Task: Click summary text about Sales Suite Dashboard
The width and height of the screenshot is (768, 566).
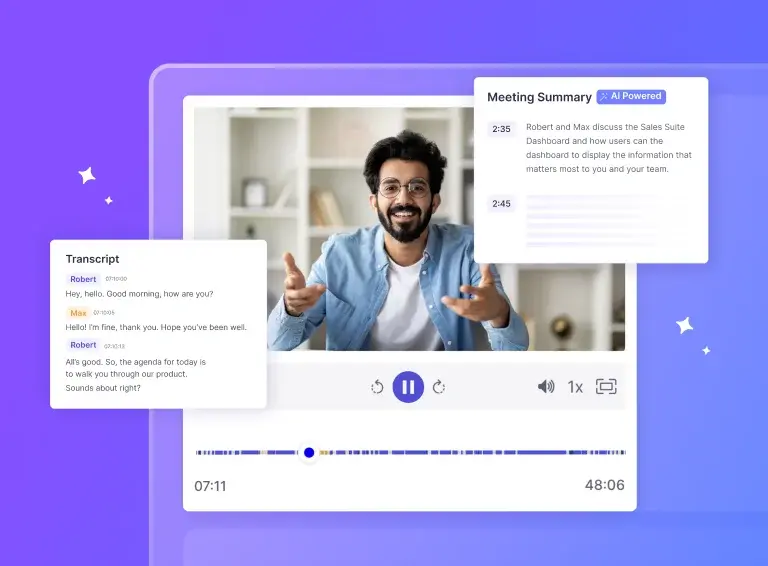Action: 608,148
